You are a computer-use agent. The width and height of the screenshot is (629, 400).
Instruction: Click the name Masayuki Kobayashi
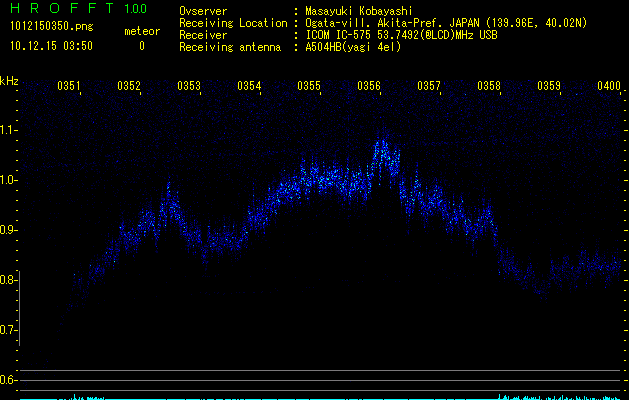click(359, 11)
